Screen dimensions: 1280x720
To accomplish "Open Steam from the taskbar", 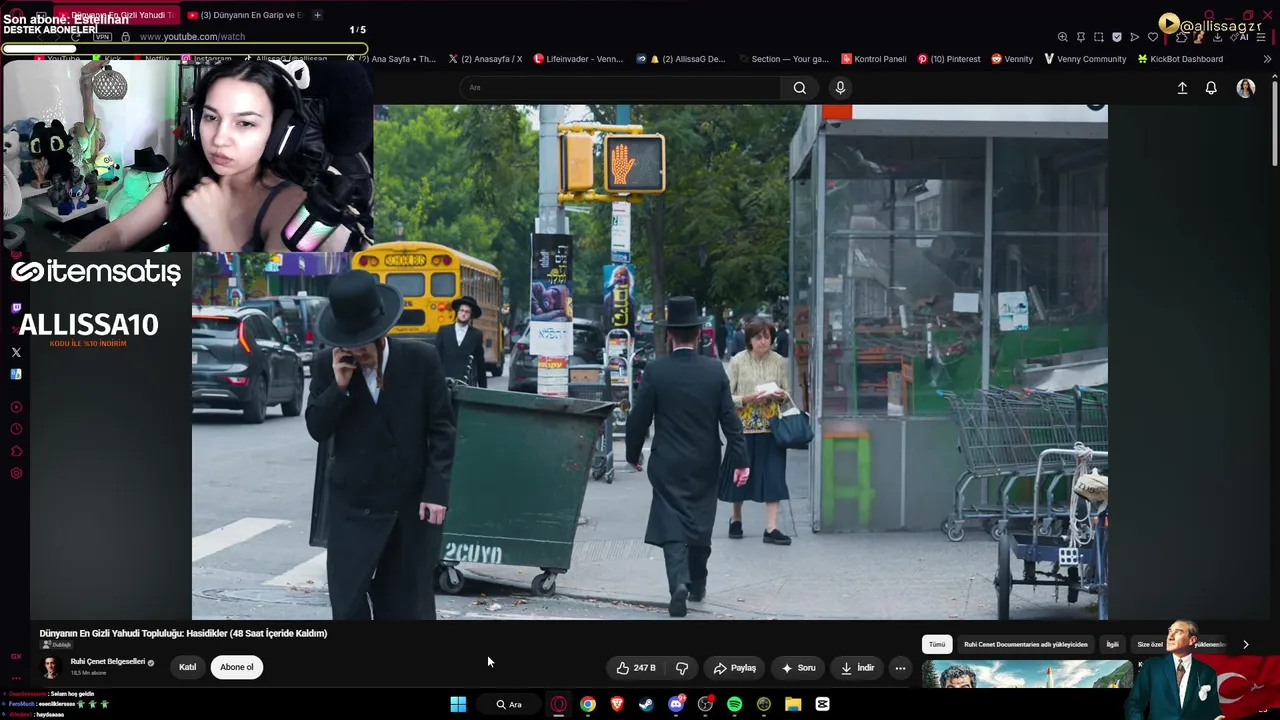I will click(646, 704).
